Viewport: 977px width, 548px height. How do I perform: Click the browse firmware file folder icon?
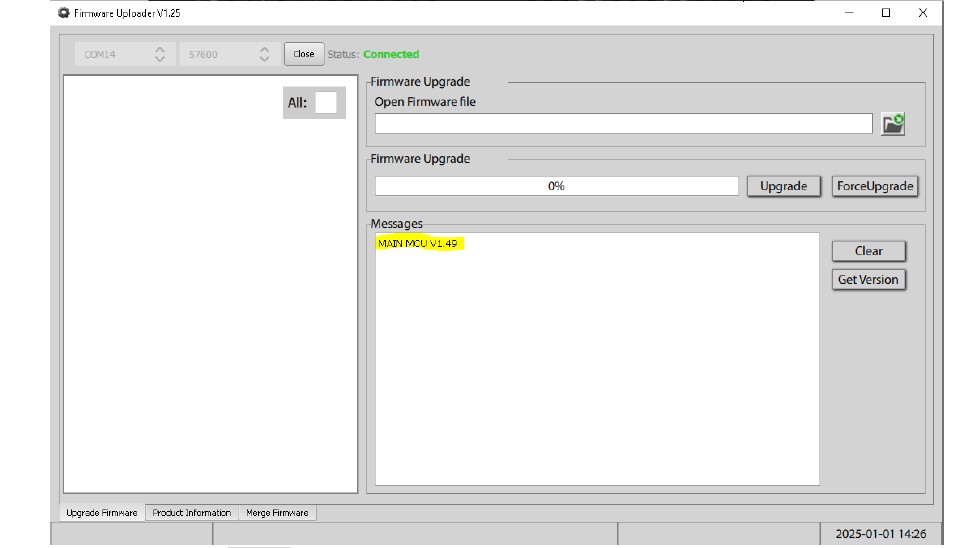[x=892, y=124]
